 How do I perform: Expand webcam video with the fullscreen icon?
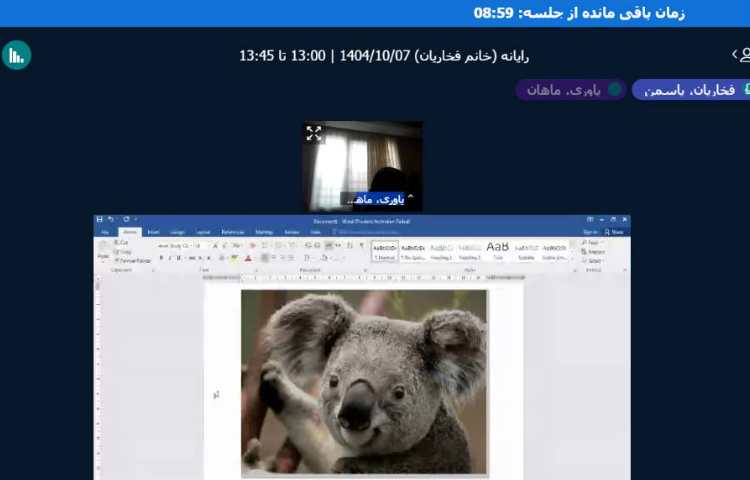pyautogui.click(x=314, y=133)
